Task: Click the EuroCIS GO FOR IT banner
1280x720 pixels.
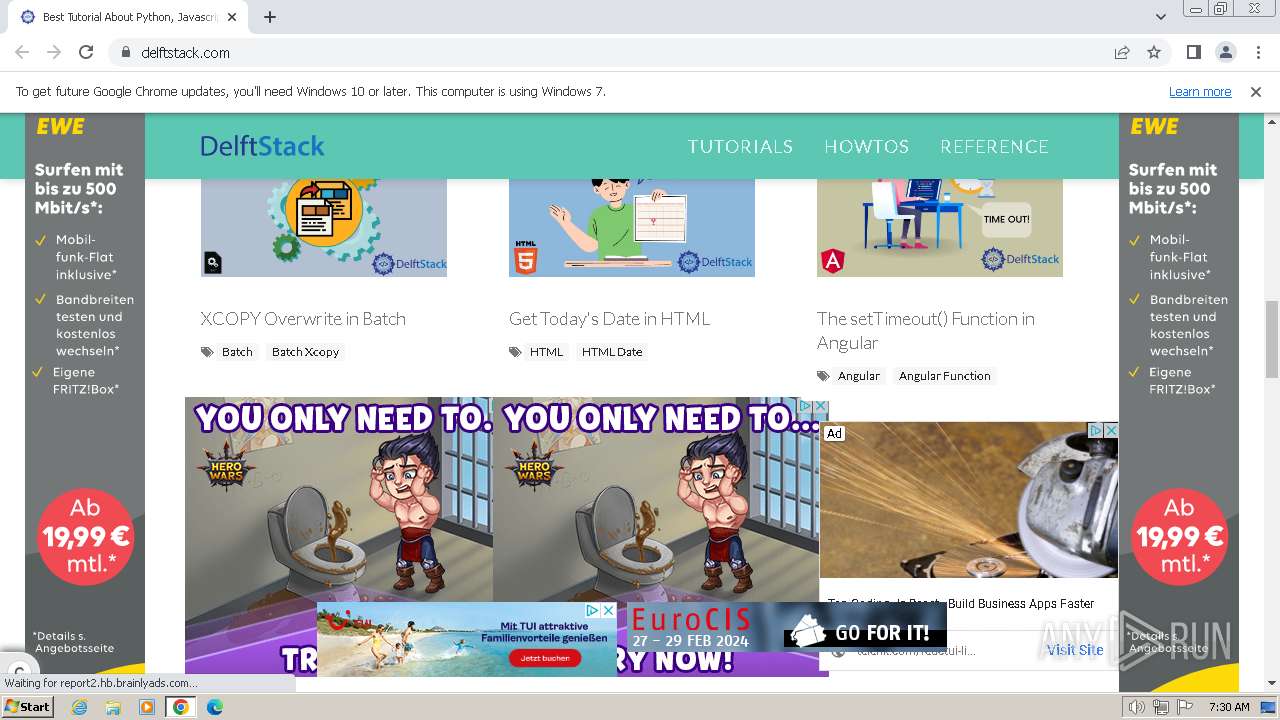Action: 787,627
